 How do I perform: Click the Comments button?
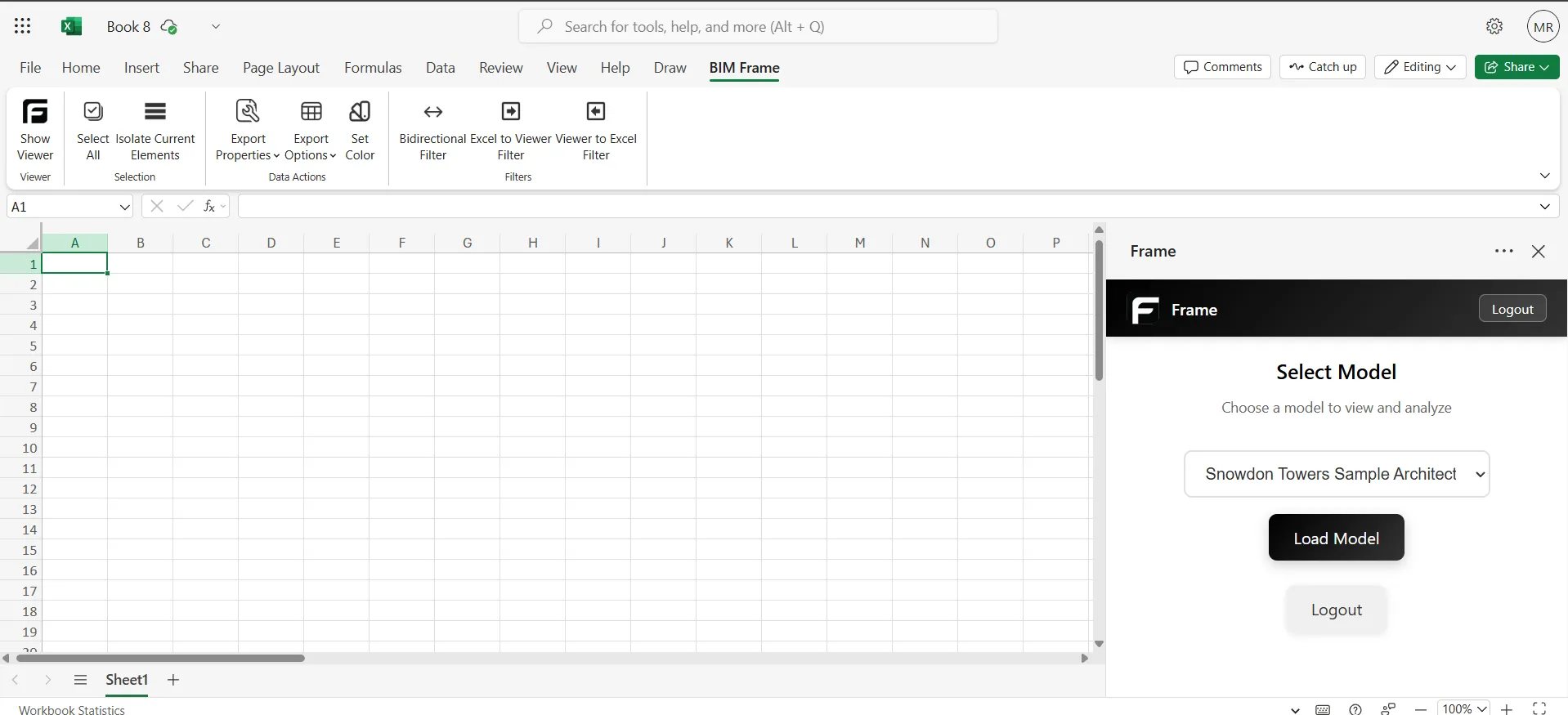1222,67
